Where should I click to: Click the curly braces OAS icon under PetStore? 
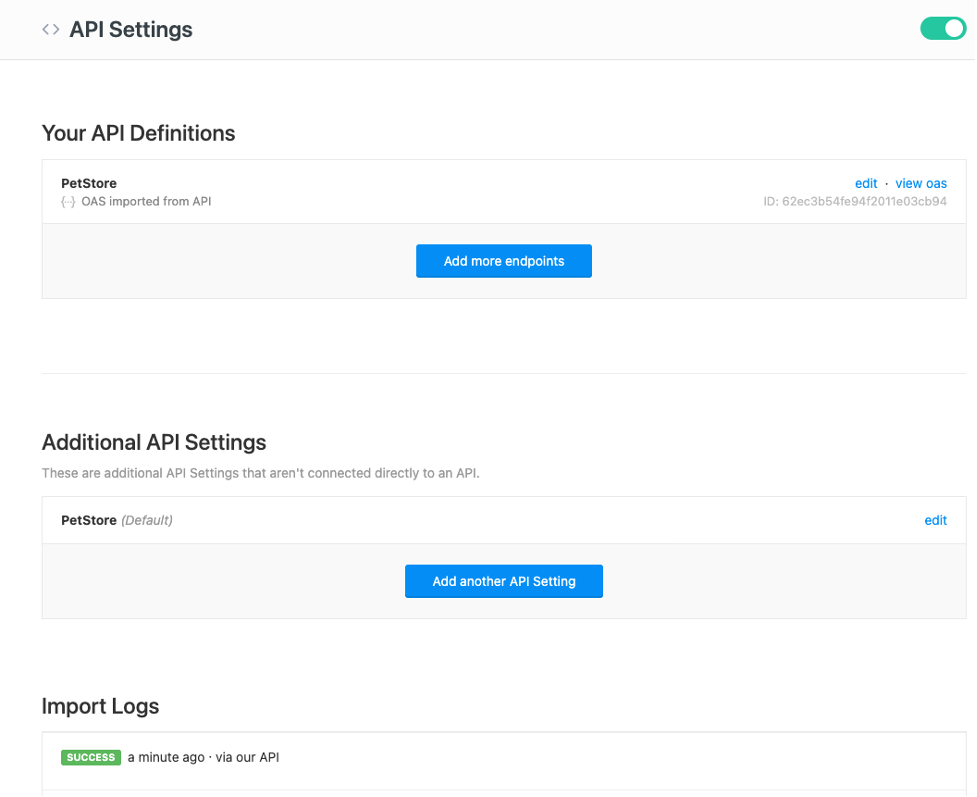[68, 202]
